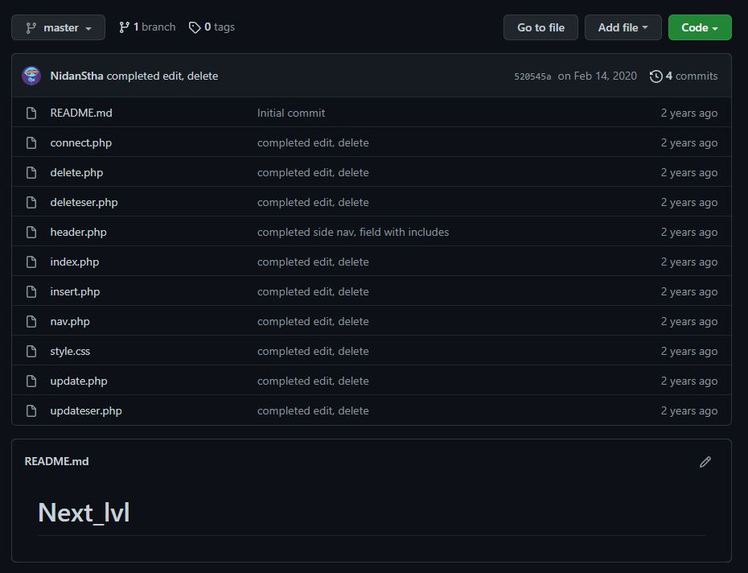Viewport: 748px width, 573px height.
Task: Click the file icon beside style.css
Action: coord(31,351)
